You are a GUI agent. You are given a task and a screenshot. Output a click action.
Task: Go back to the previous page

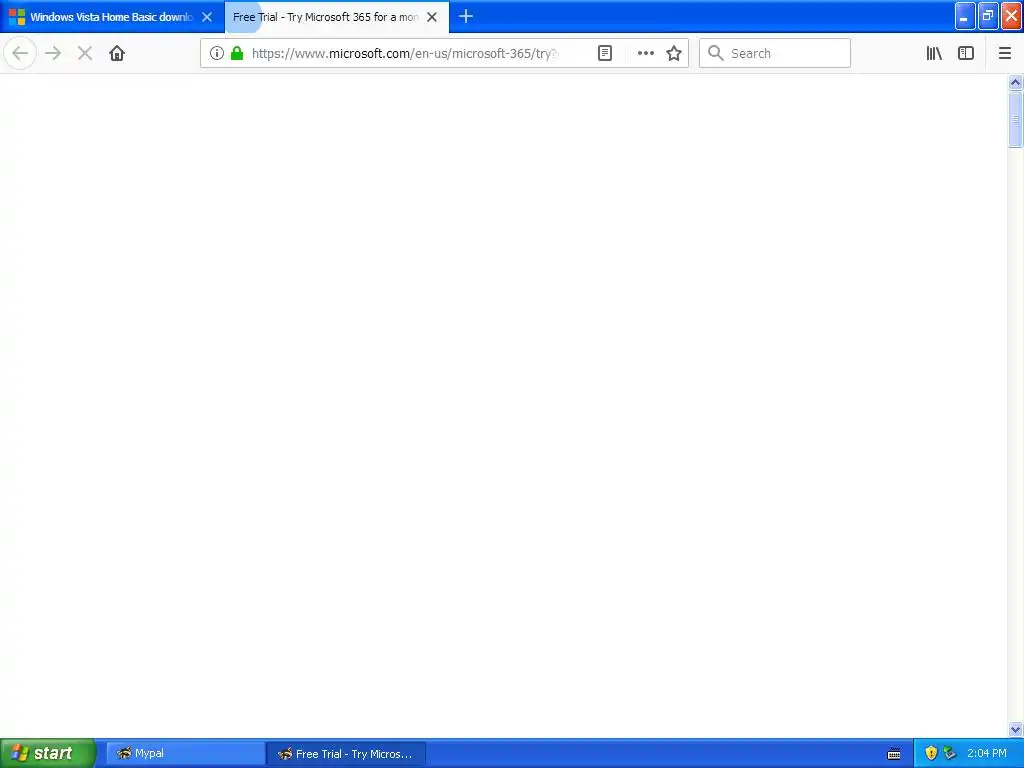20,53
